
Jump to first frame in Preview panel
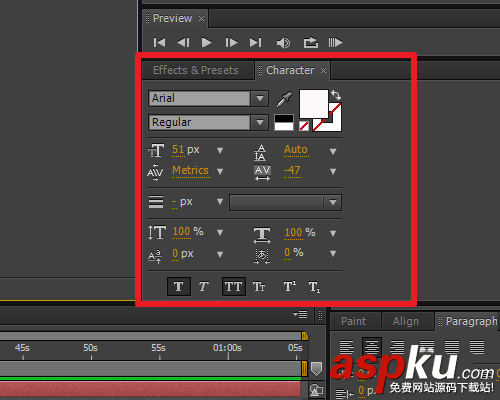pyautogui.click(x=159, y=43)
